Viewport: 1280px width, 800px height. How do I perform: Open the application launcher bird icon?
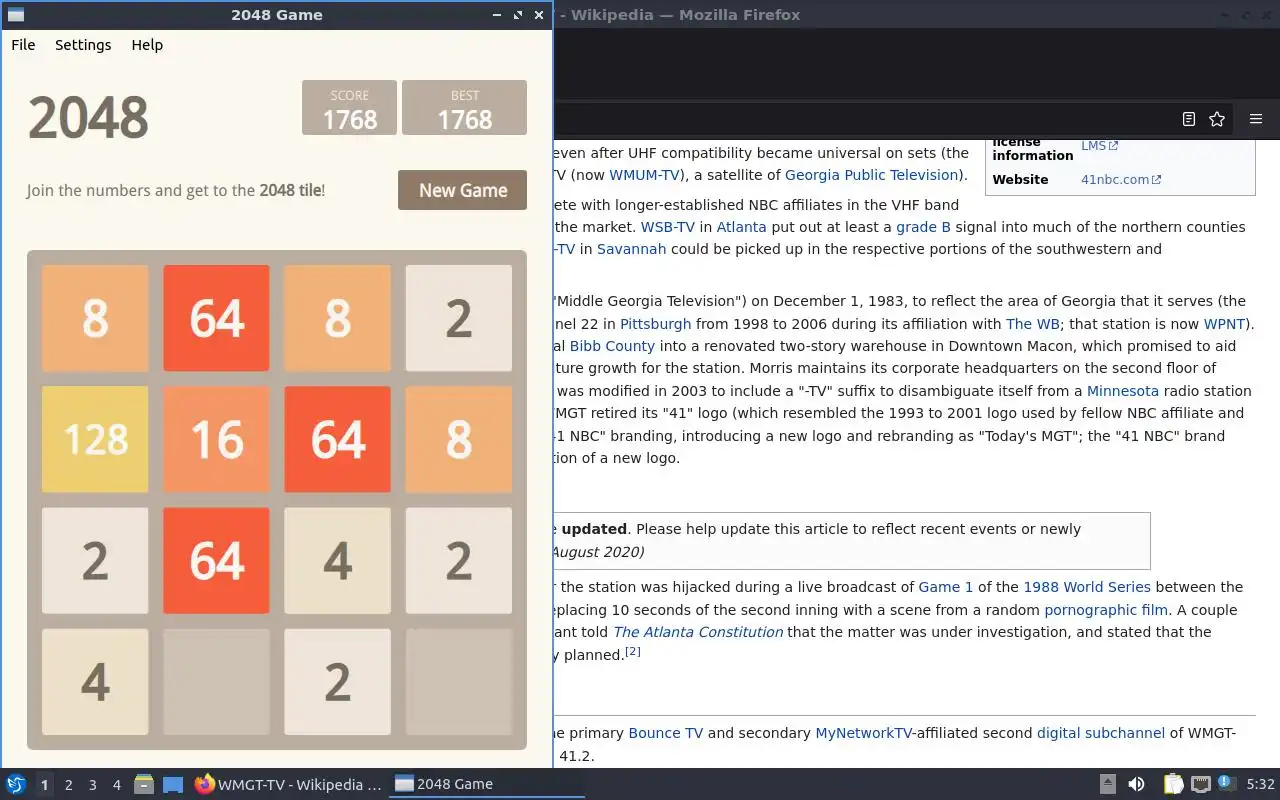click(x=15, y=784)
